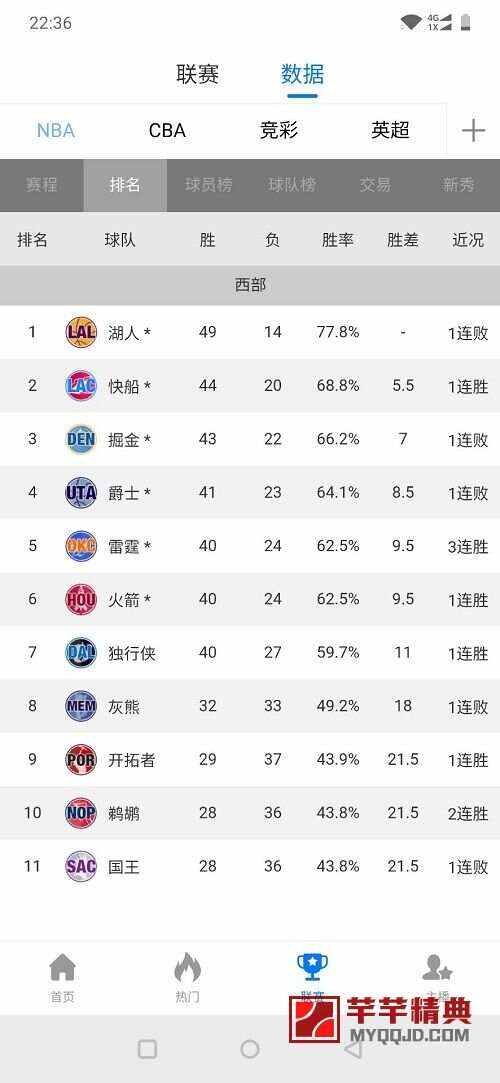Tap the Lakers LAL team logo
Screen dimensions: 500x1083
[81, 332]
